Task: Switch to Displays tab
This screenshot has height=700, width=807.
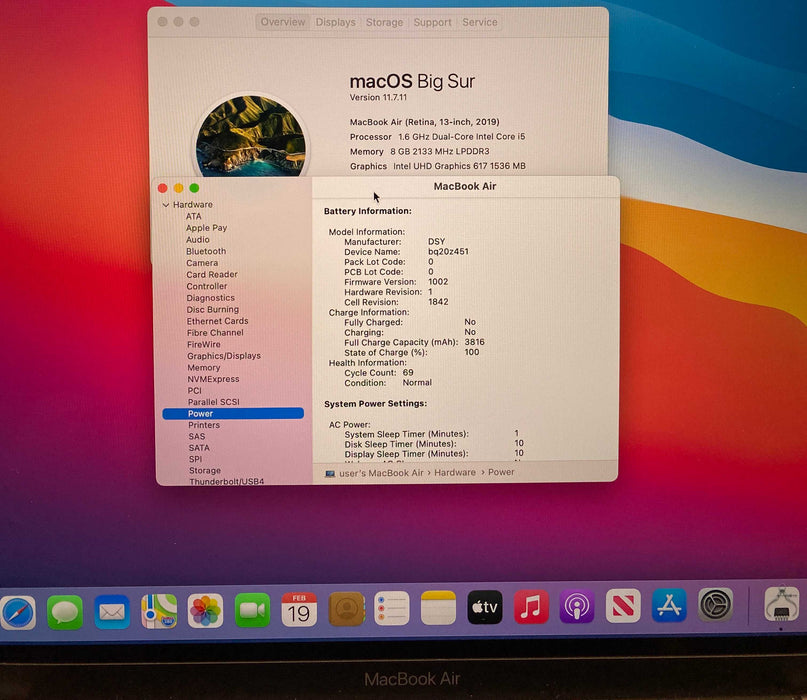Action: (335, 22)
